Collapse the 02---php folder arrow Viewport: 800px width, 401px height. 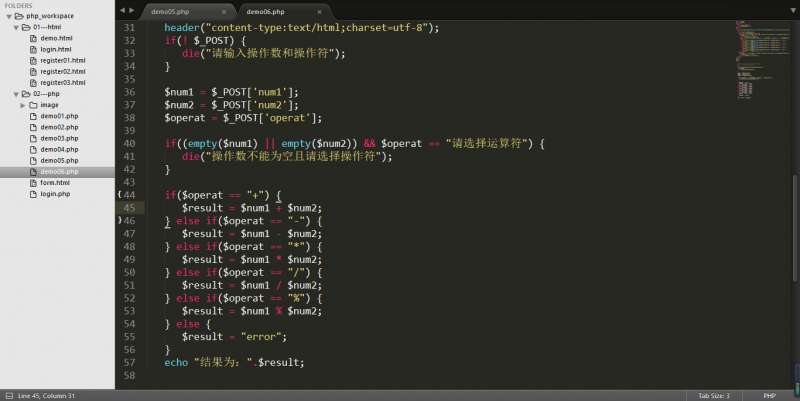pos(17,93)
